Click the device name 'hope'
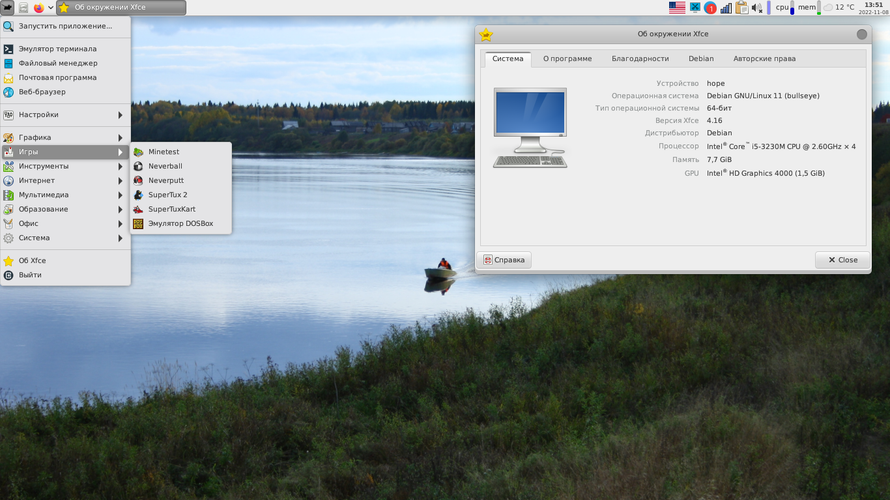Screen dimensions: 890x500 pos(715,83)
